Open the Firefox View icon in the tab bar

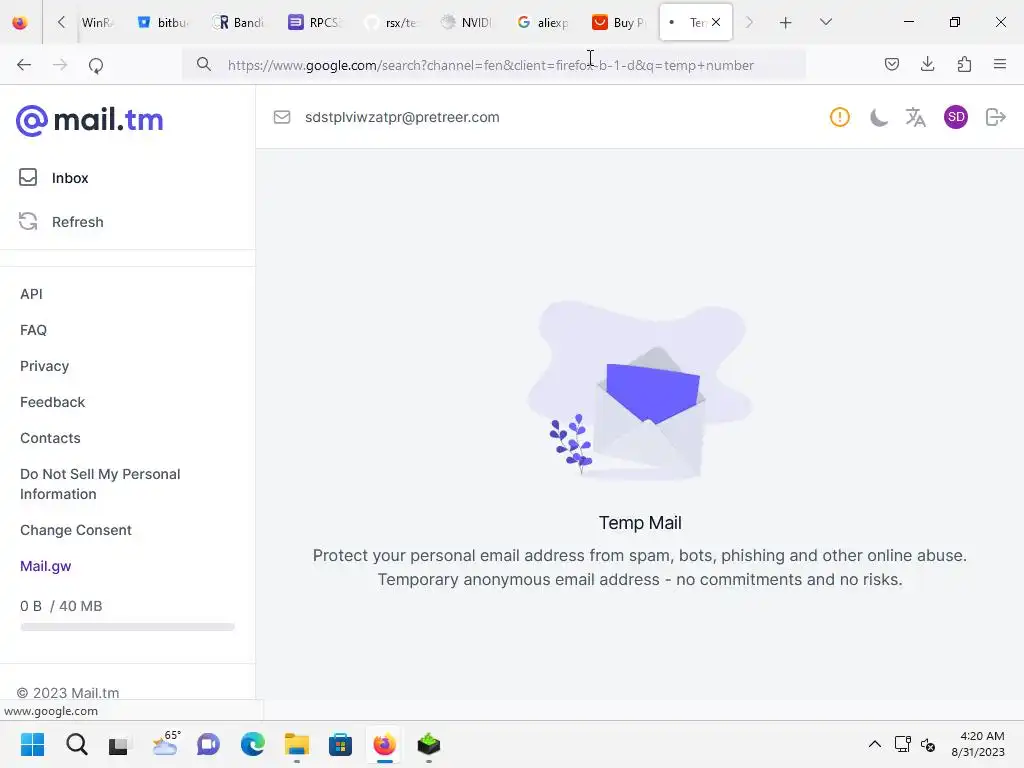pos(20,22)
